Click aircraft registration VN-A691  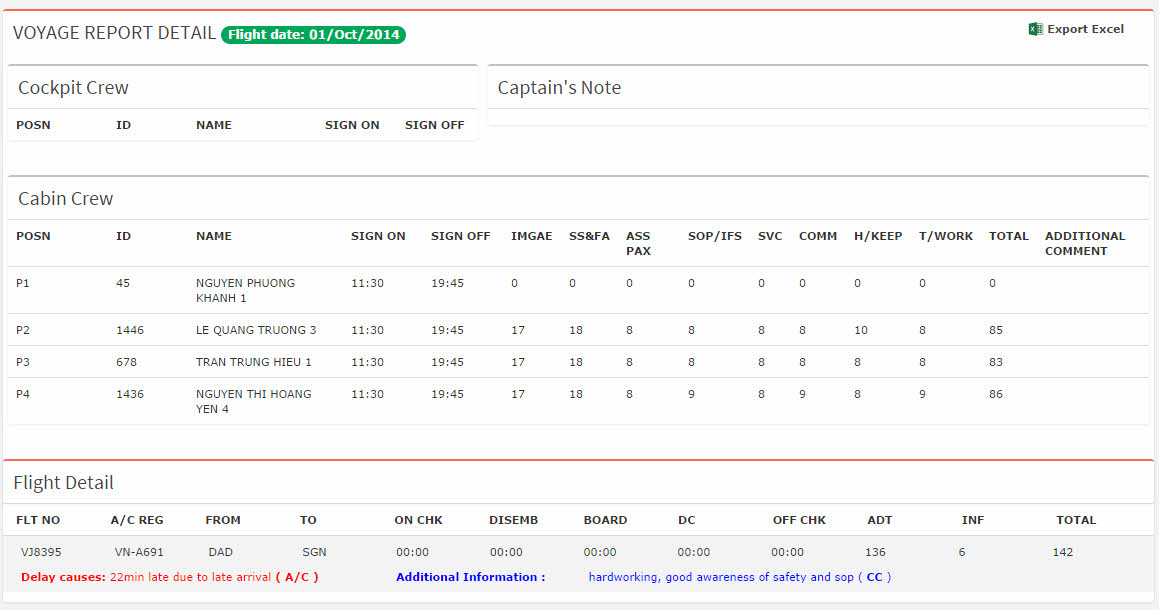click(139, 552)
